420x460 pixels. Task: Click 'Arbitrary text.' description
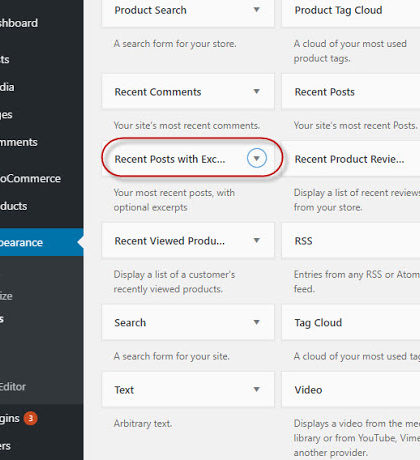click(x=143, y=424)
